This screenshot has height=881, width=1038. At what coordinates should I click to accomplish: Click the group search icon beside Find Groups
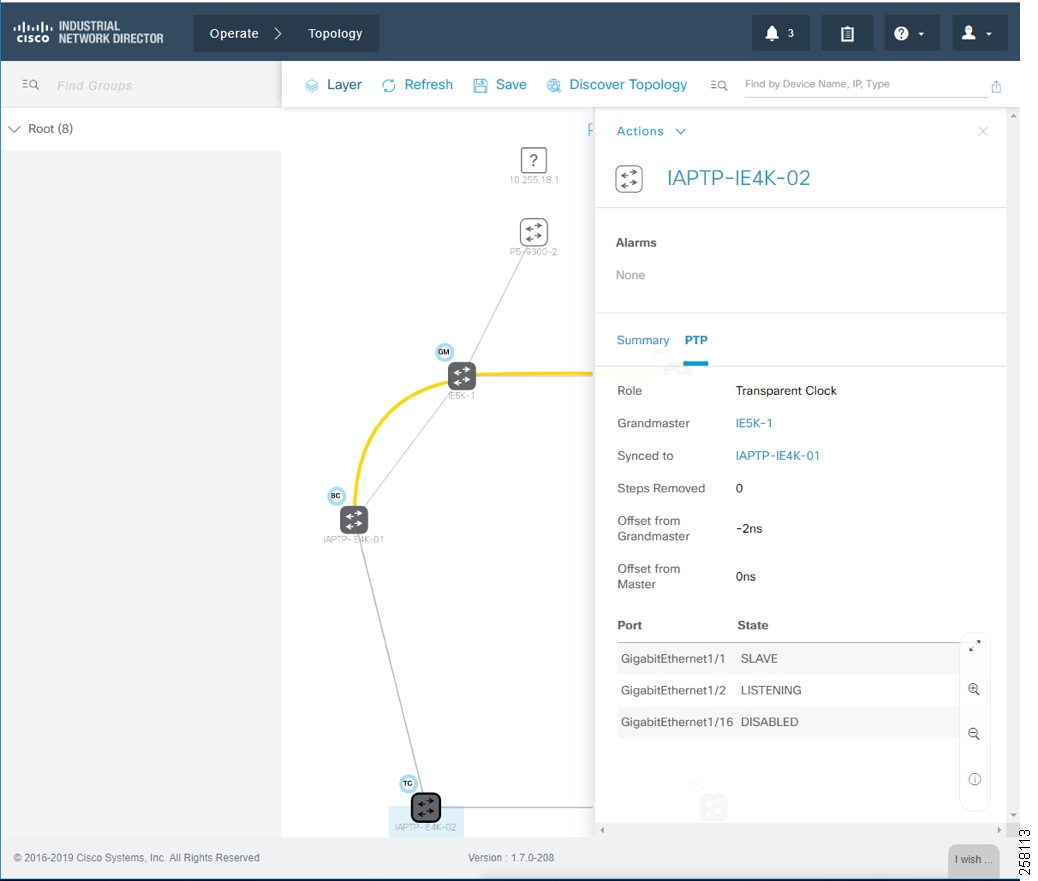pyautogui.click(x=30, y=85)
